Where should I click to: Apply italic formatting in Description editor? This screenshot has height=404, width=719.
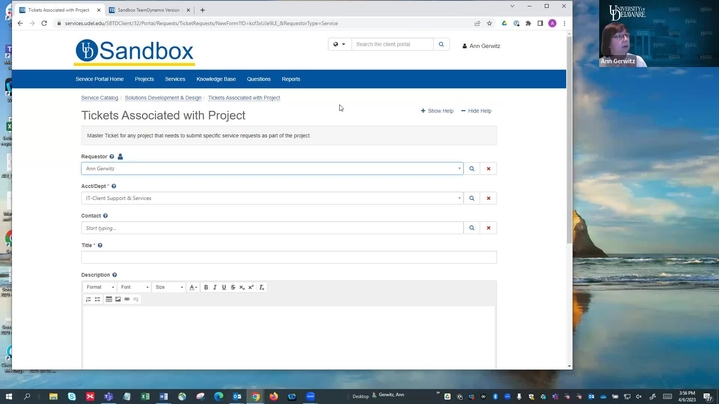tap(215, 287)
